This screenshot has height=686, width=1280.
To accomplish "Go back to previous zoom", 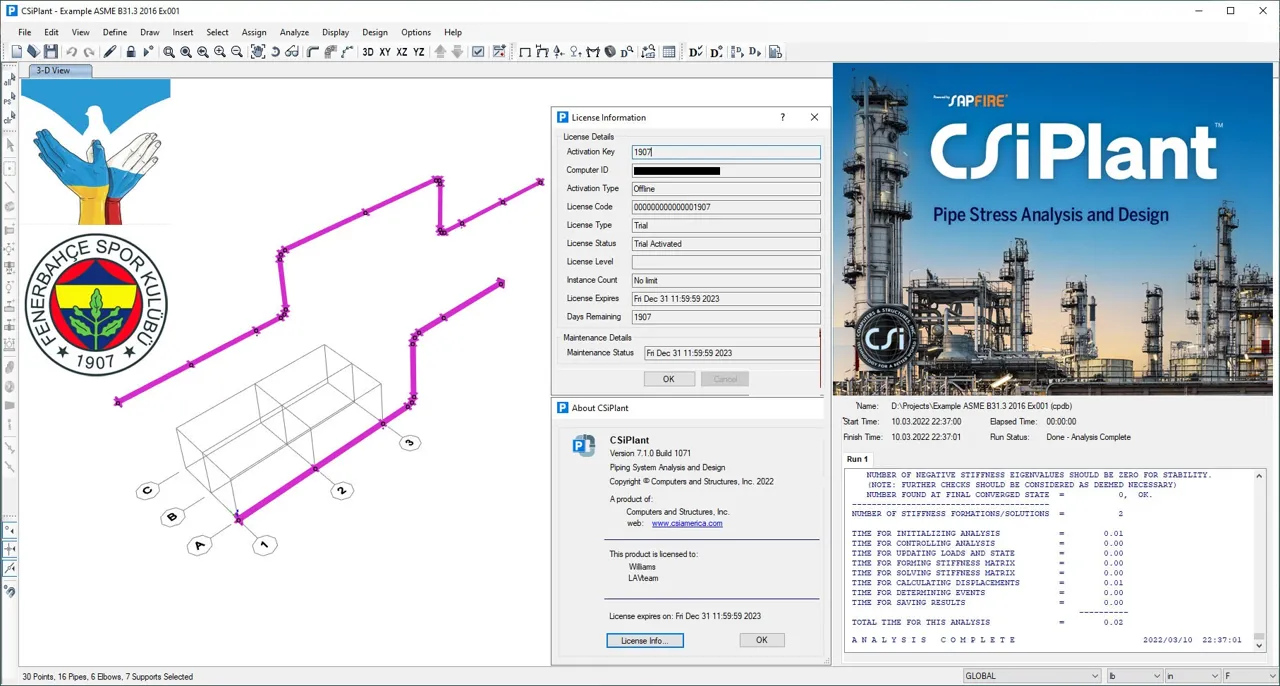I will coord(203,52).
